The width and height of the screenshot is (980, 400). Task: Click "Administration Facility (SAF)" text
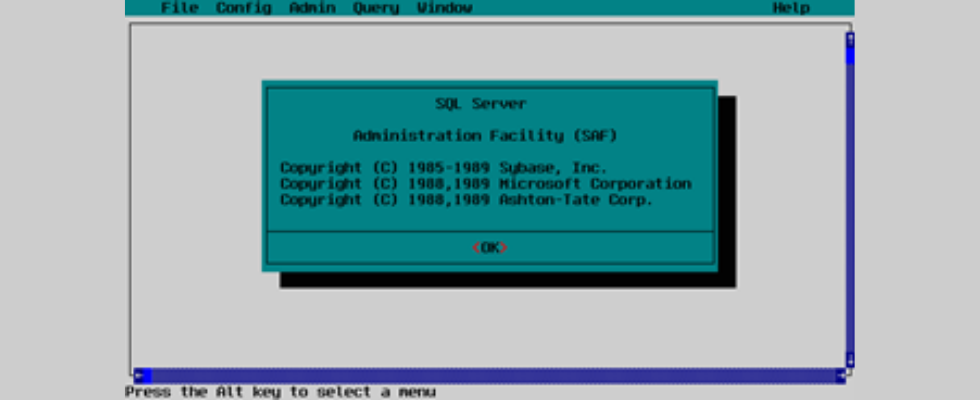[x=485, y=136]
